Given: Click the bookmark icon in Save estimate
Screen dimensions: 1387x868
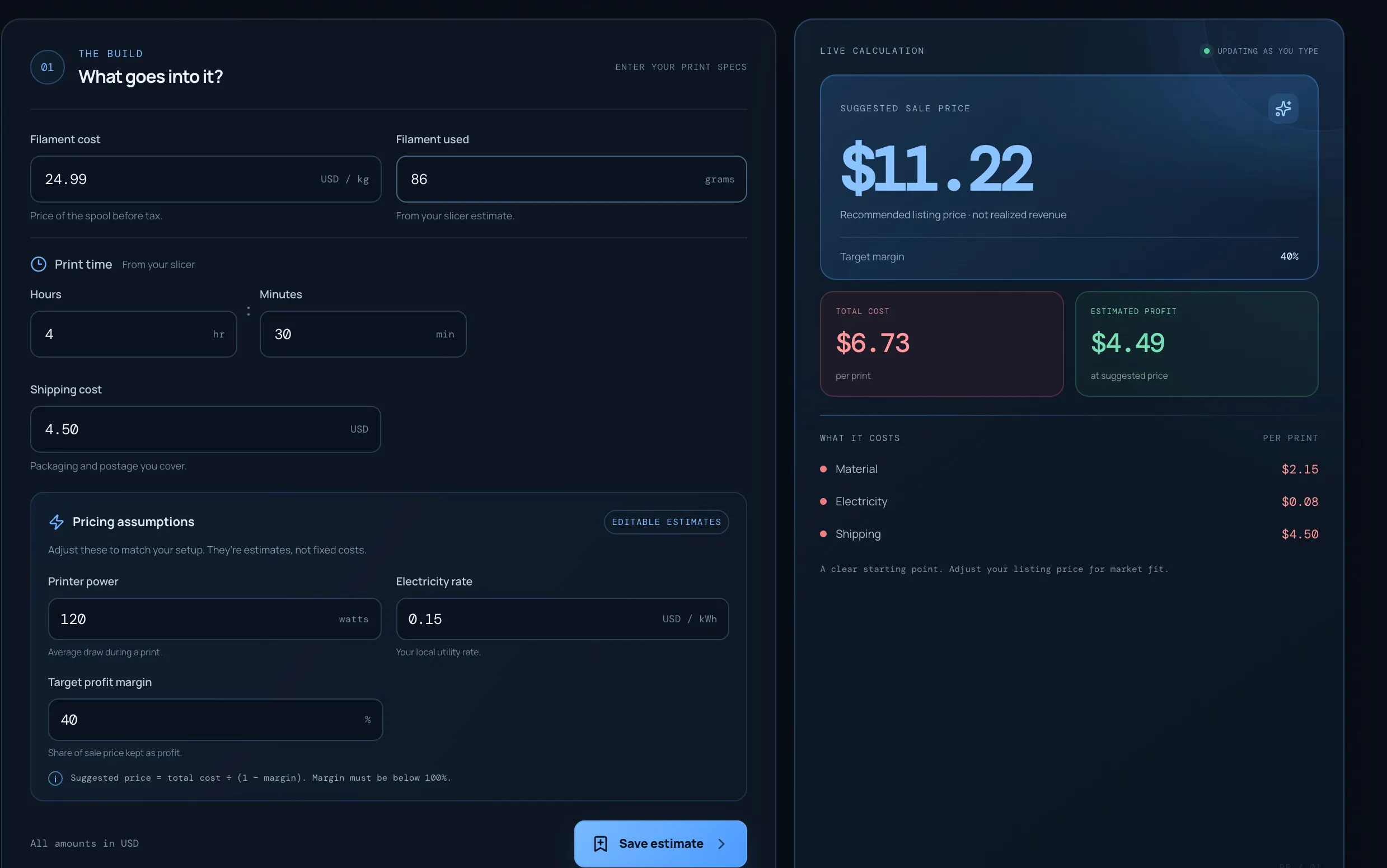Looking at the screenshot, I should click(x=601, y=843).
